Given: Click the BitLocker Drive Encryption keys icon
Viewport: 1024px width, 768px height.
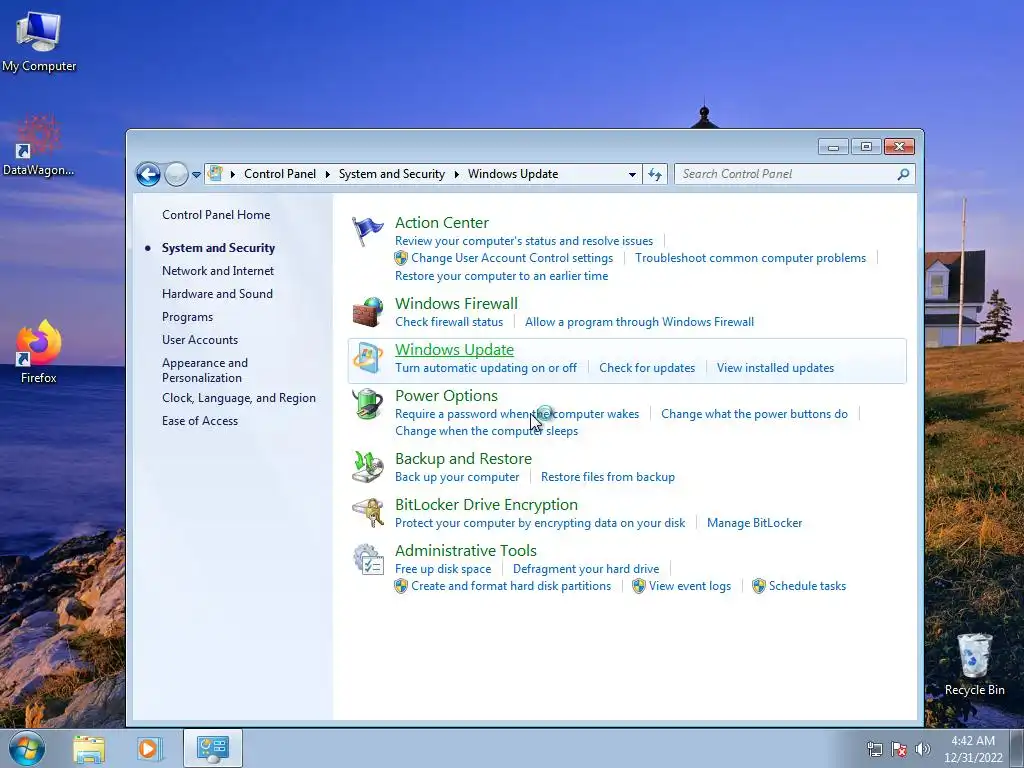Looking at the screenshot, I should [368, 513].
